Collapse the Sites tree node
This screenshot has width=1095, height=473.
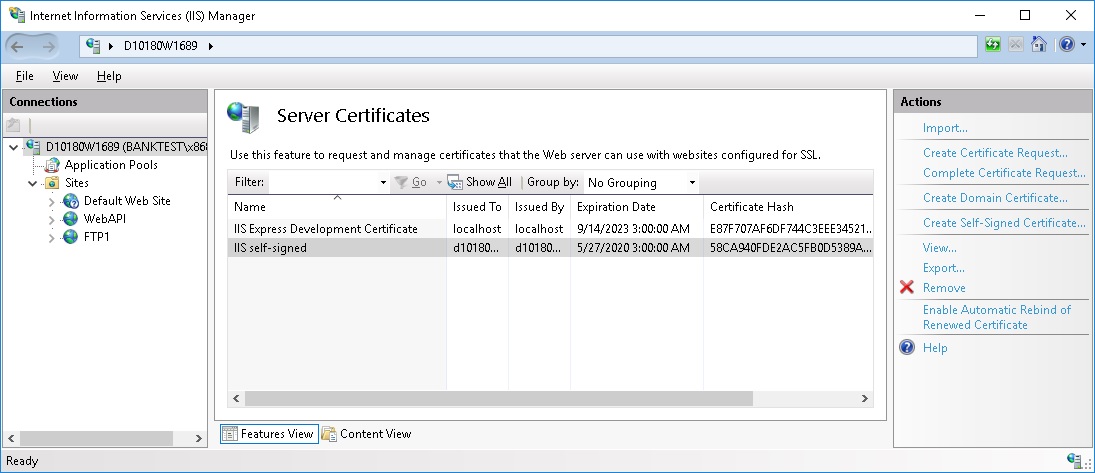coord(32,183)
